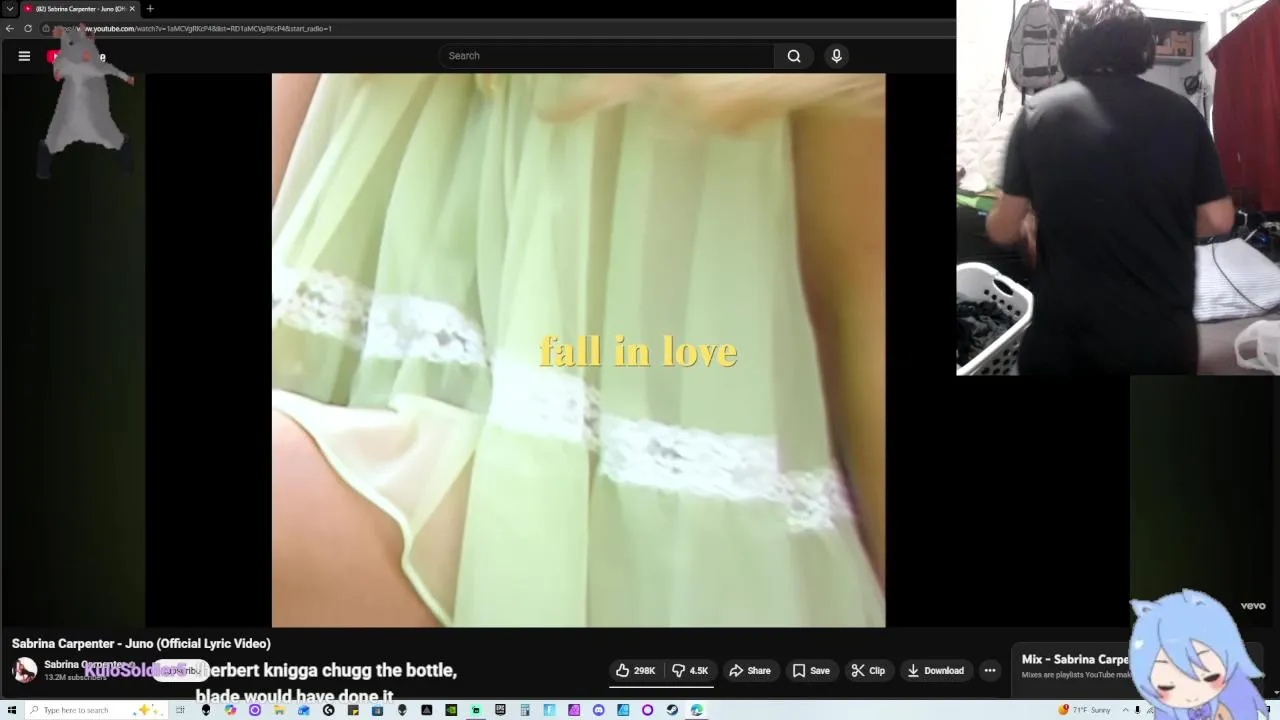The height and width of the screenshot is (720, 1280).
Task: Open the NVIDIA app on the taskbar
Action: pyautogui.click(x=450, y=710)
